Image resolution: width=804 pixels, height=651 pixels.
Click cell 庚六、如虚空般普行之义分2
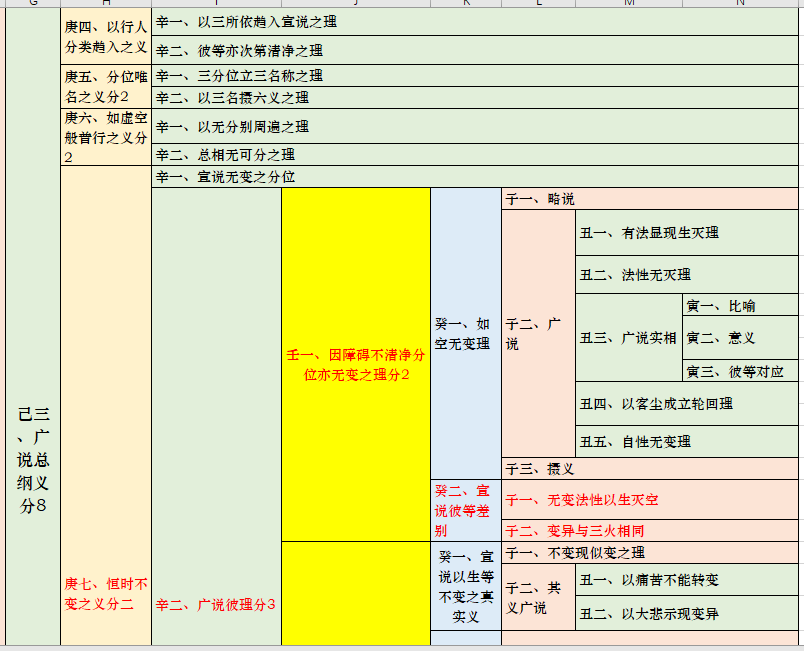[106, 137]
